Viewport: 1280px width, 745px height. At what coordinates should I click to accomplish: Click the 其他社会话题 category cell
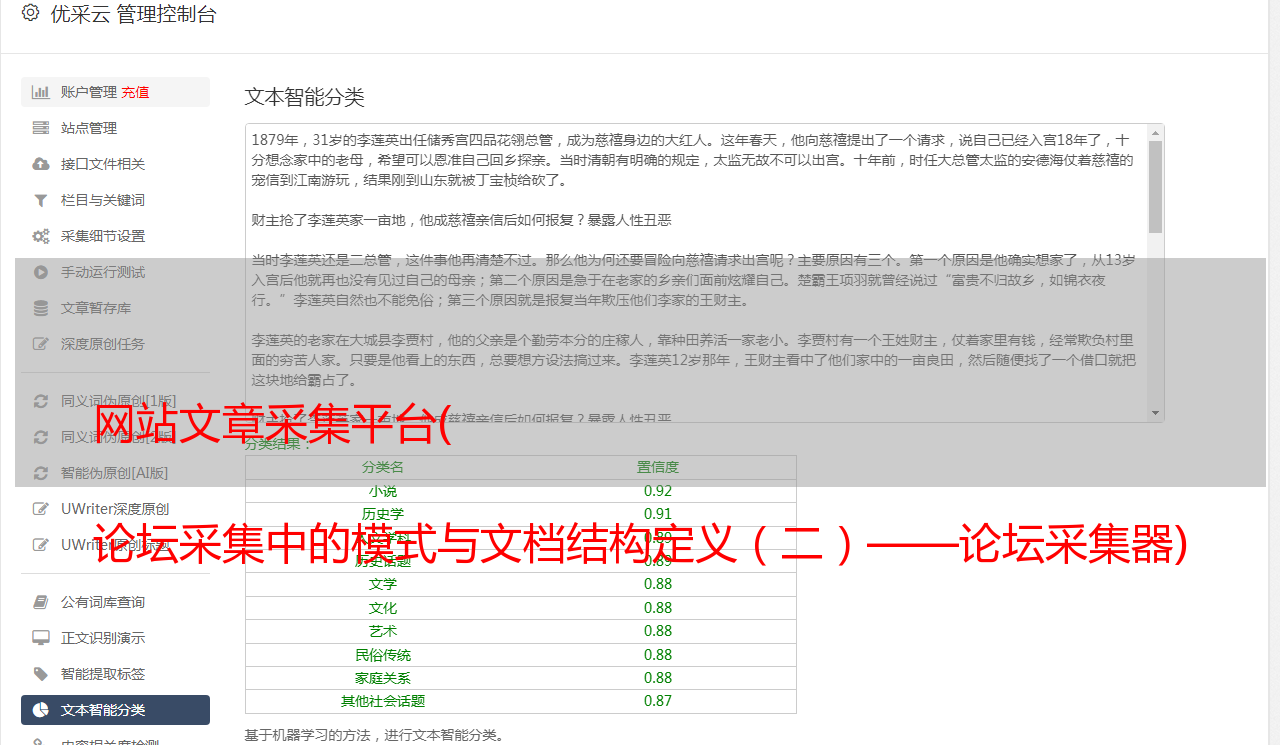pyautogui.click(x=383, y=701)
